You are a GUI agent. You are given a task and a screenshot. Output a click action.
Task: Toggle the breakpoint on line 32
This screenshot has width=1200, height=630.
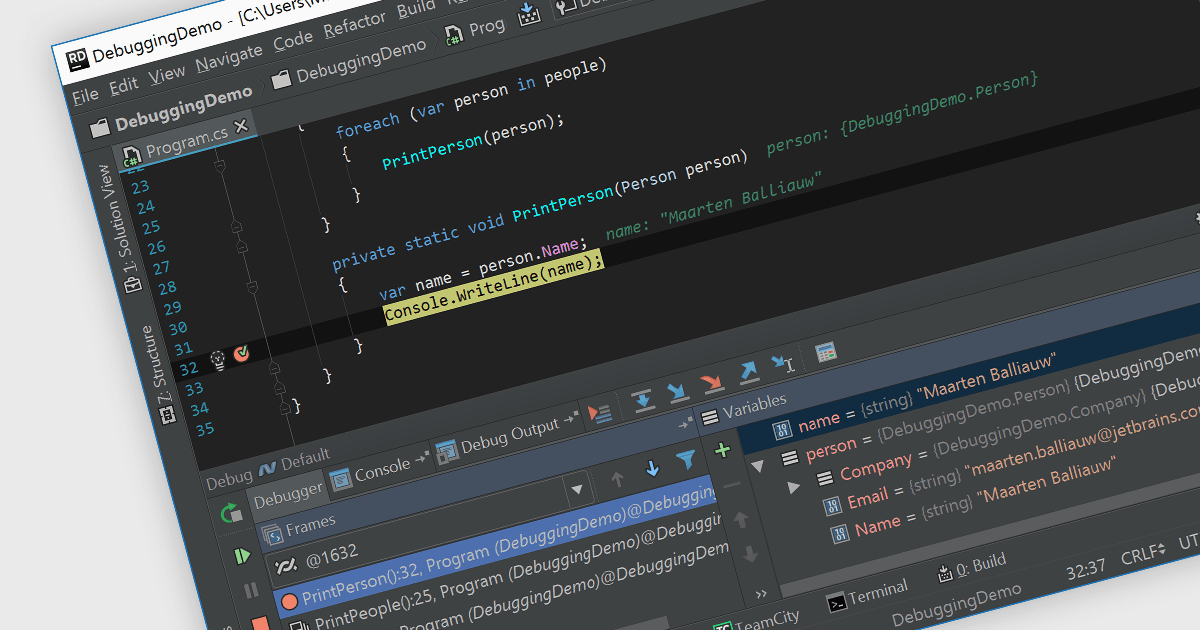coord(242,353)
